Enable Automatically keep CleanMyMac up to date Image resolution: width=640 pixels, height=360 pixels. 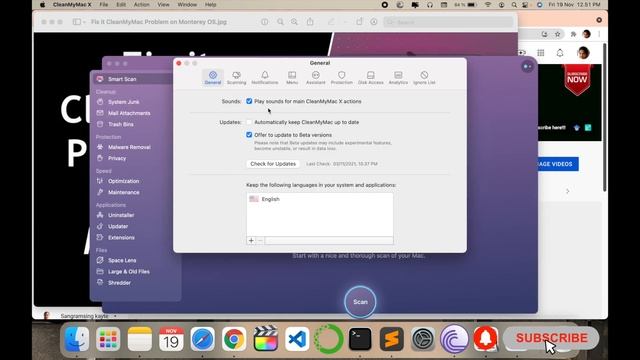tap(249, 122)
